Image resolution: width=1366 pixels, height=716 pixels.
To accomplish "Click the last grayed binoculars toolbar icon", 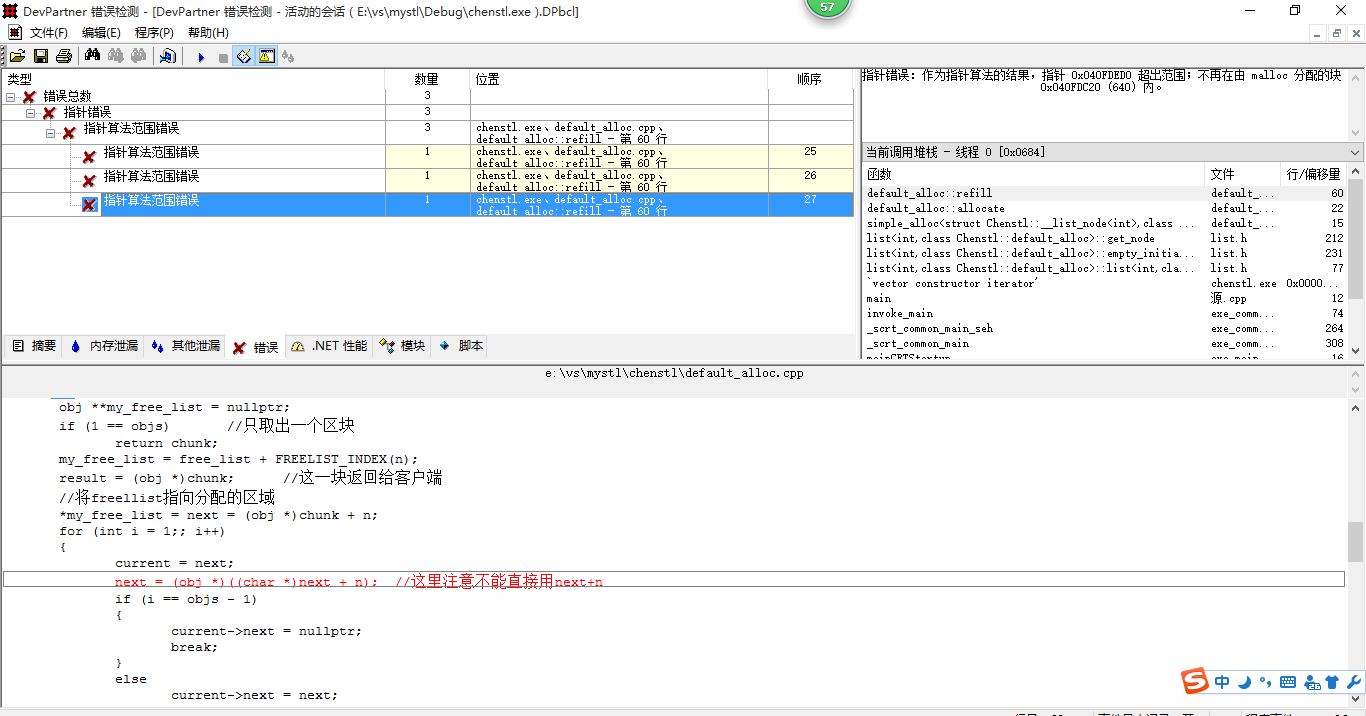I will click(x=138, y=56).
